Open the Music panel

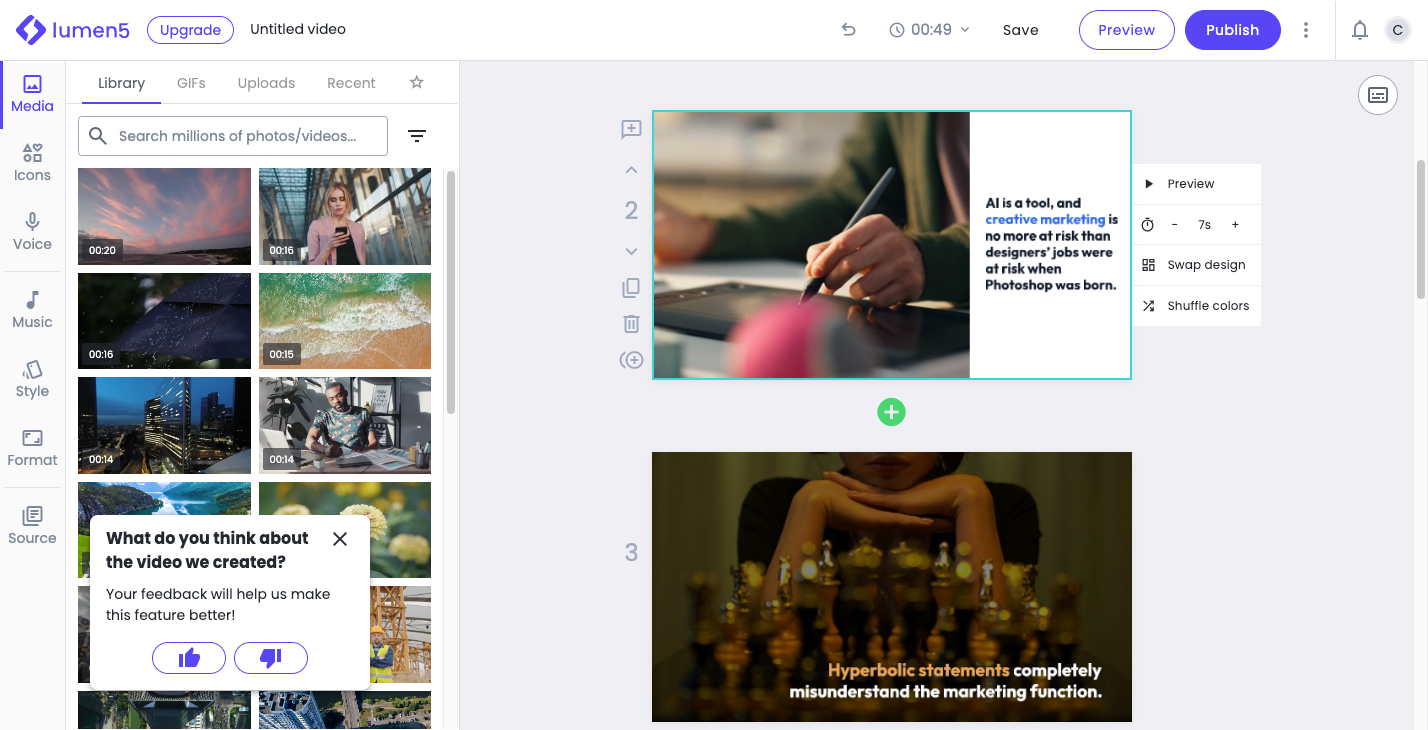32,310
